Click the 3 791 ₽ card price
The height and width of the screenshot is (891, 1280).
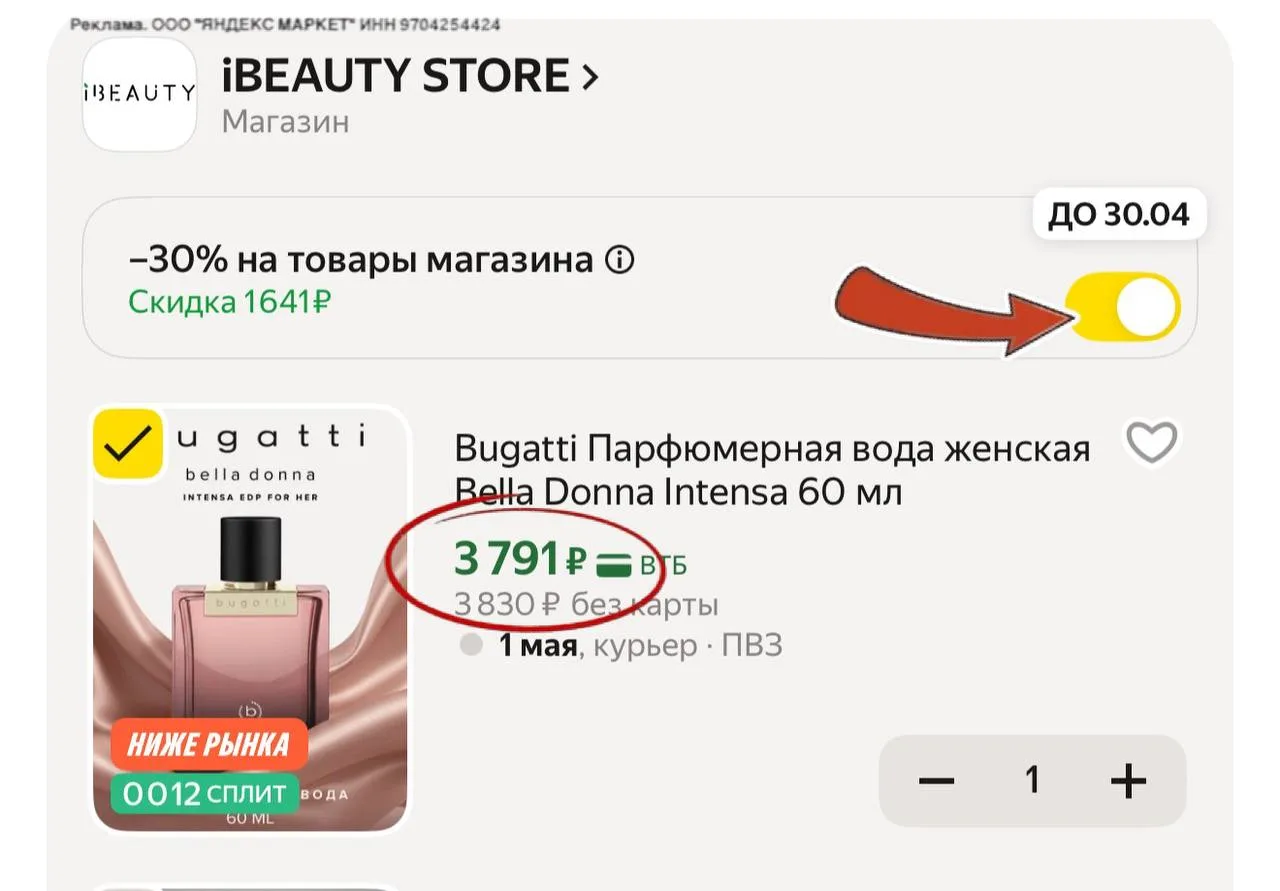pos(519,559)
